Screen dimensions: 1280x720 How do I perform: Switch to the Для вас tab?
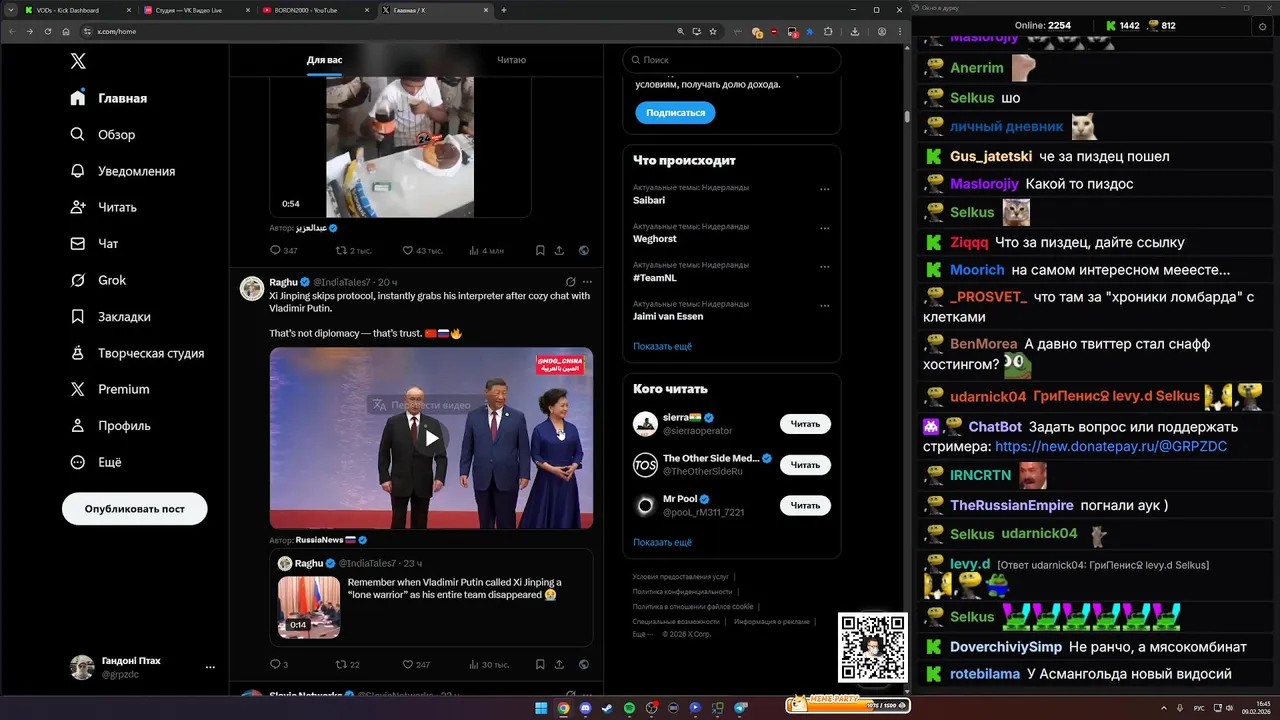[324, 60]
